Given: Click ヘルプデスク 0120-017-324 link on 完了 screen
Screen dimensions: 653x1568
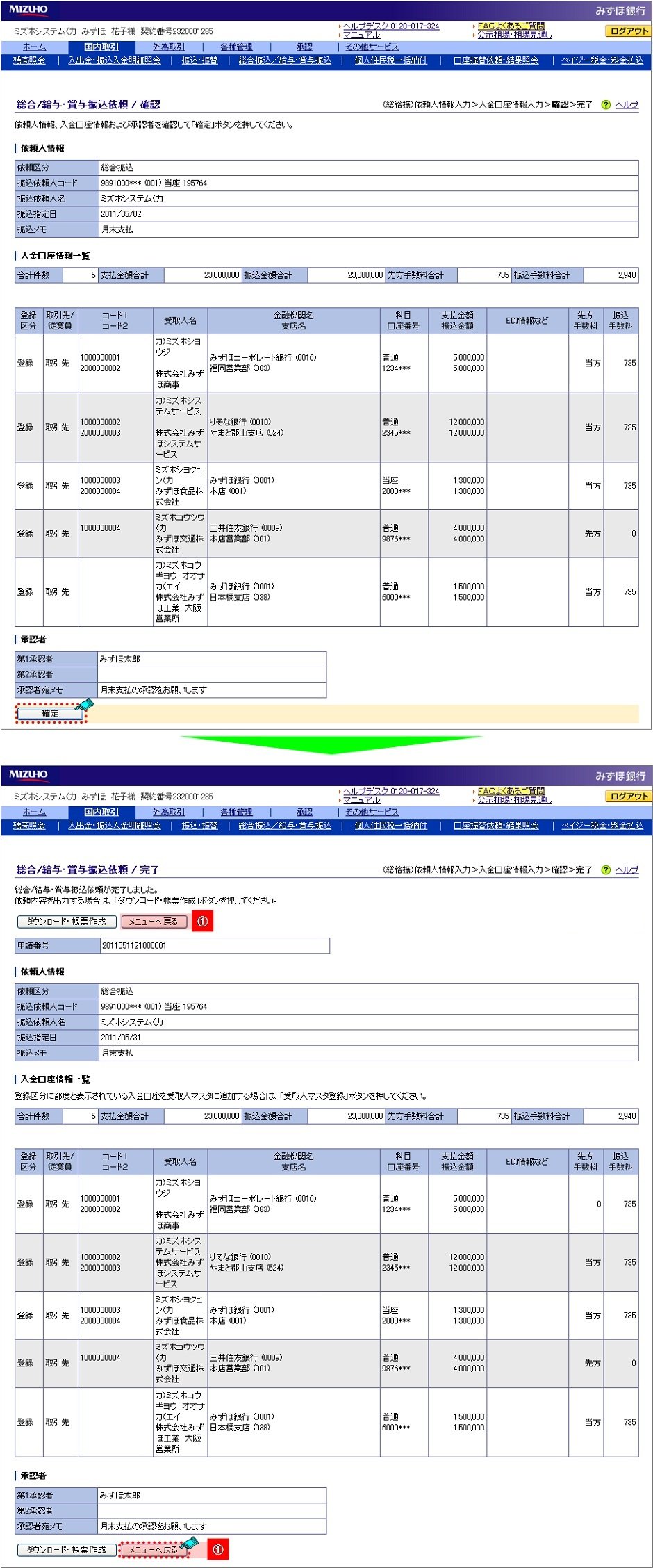Looking at the screenshot, I should 391,792.
